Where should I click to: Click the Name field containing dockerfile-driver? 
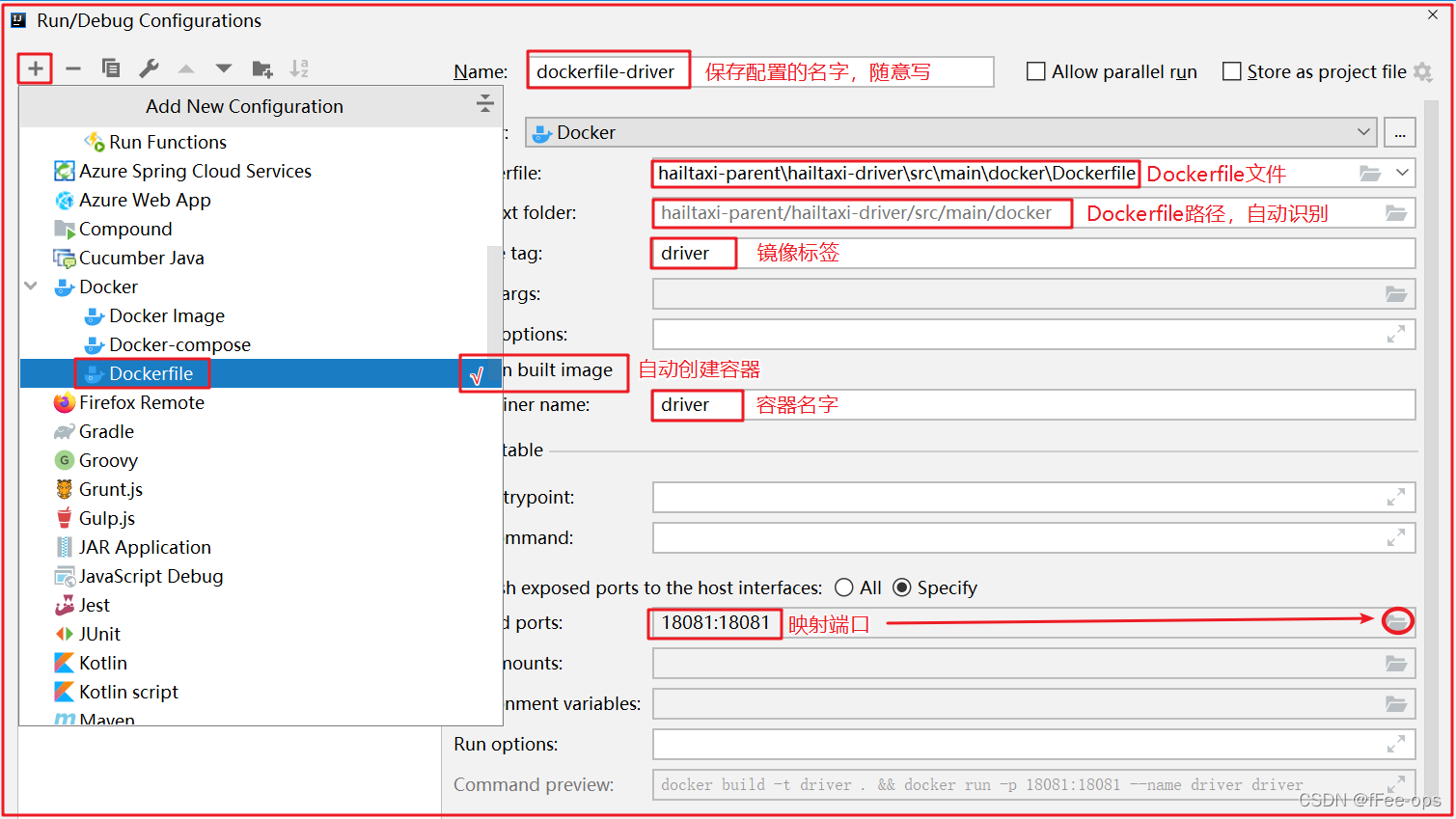760,71
